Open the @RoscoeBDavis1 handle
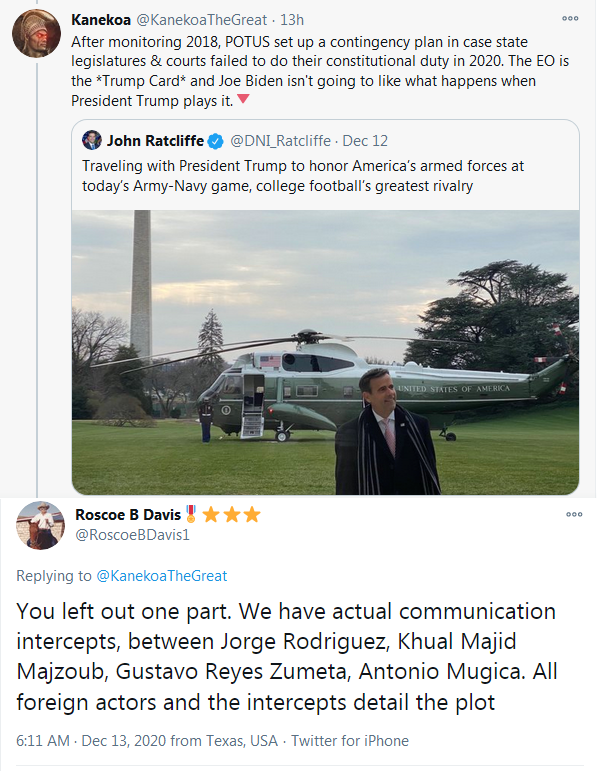The image size is (599, 771). click(132, 534)
